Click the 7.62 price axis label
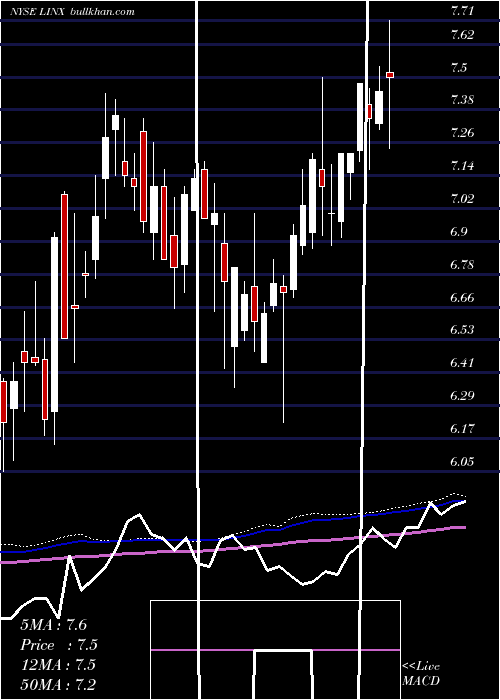The height and width of the screenshot is (700, 500). [462, 35]
